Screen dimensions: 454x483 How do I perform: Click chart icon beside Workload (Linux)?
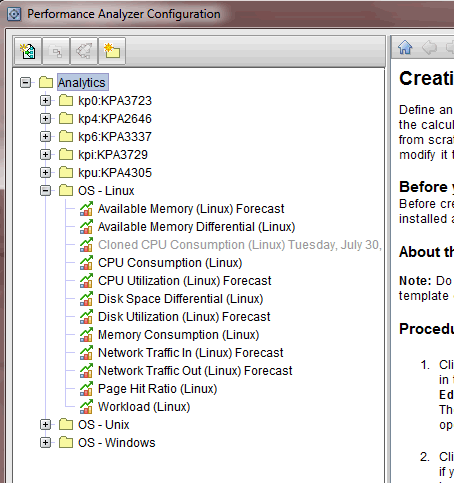(x=86, y=407)
